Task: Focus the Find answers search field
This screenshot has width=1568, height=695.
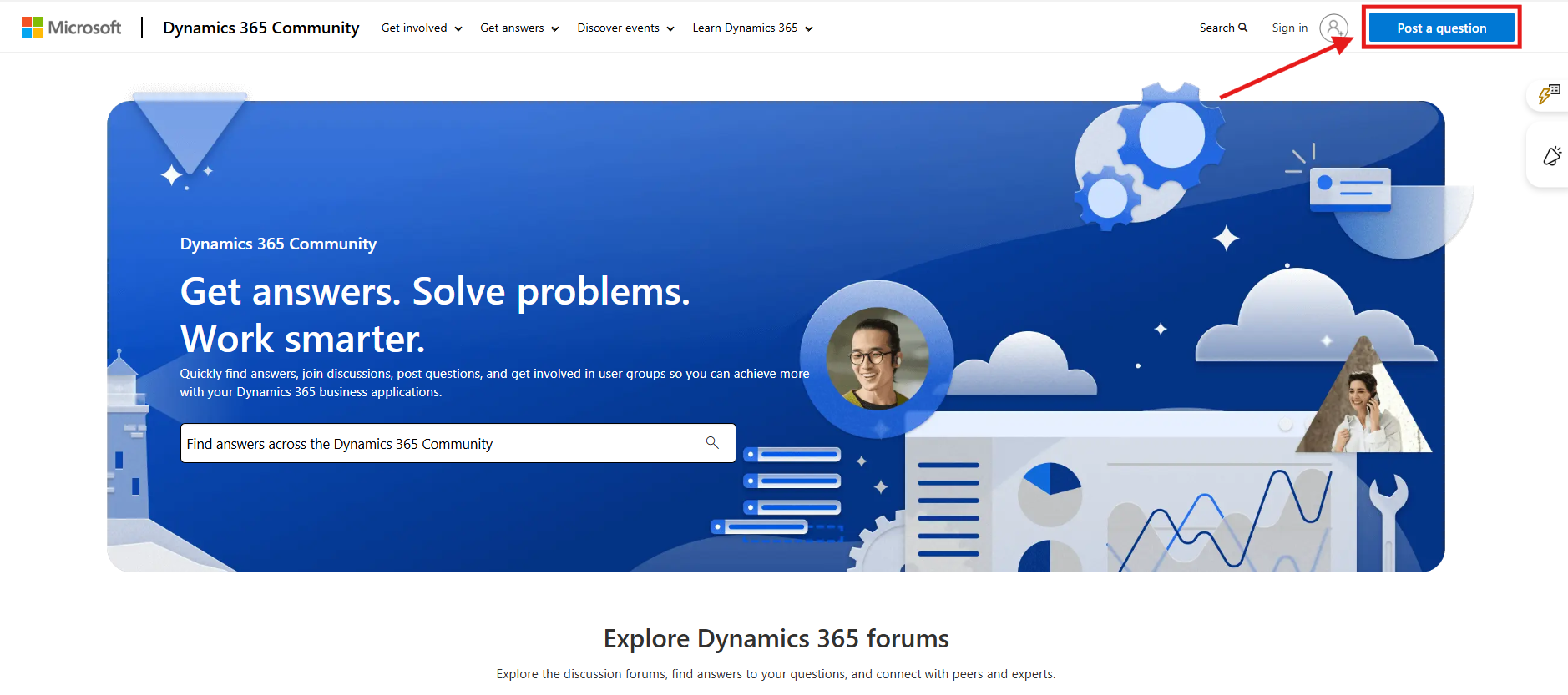Action: [x=458, y=443]
